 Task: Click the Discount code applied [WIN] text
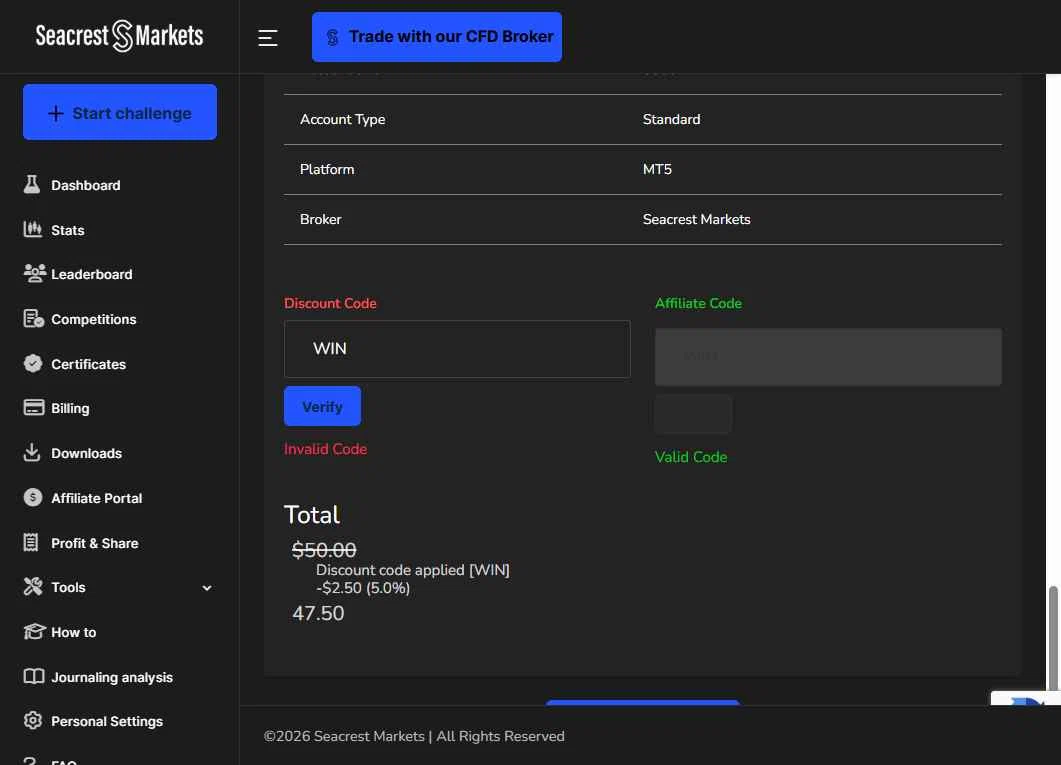[413, 570]
